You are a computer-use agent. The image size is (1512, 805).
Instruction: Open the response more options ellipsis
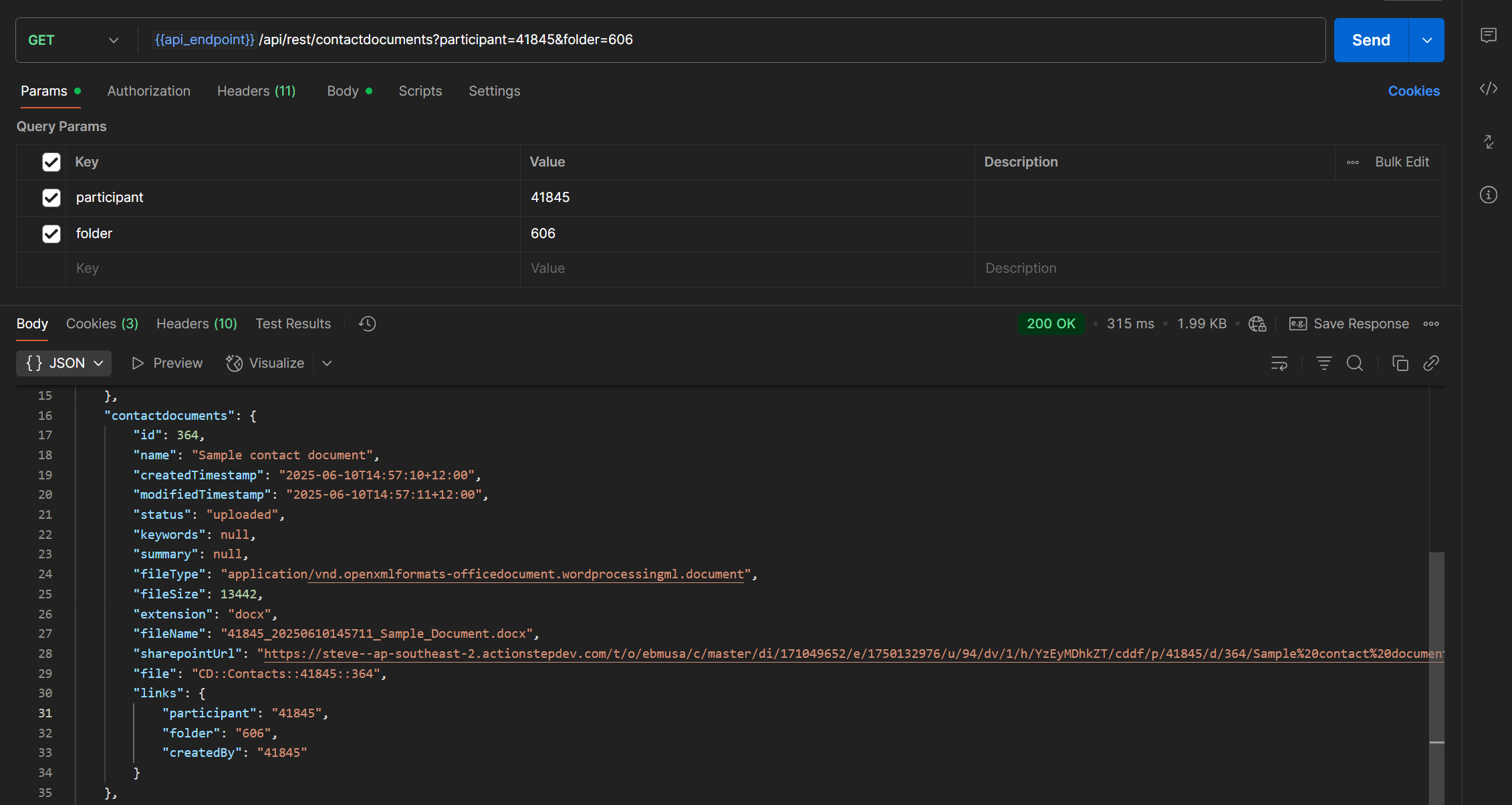1431,324
